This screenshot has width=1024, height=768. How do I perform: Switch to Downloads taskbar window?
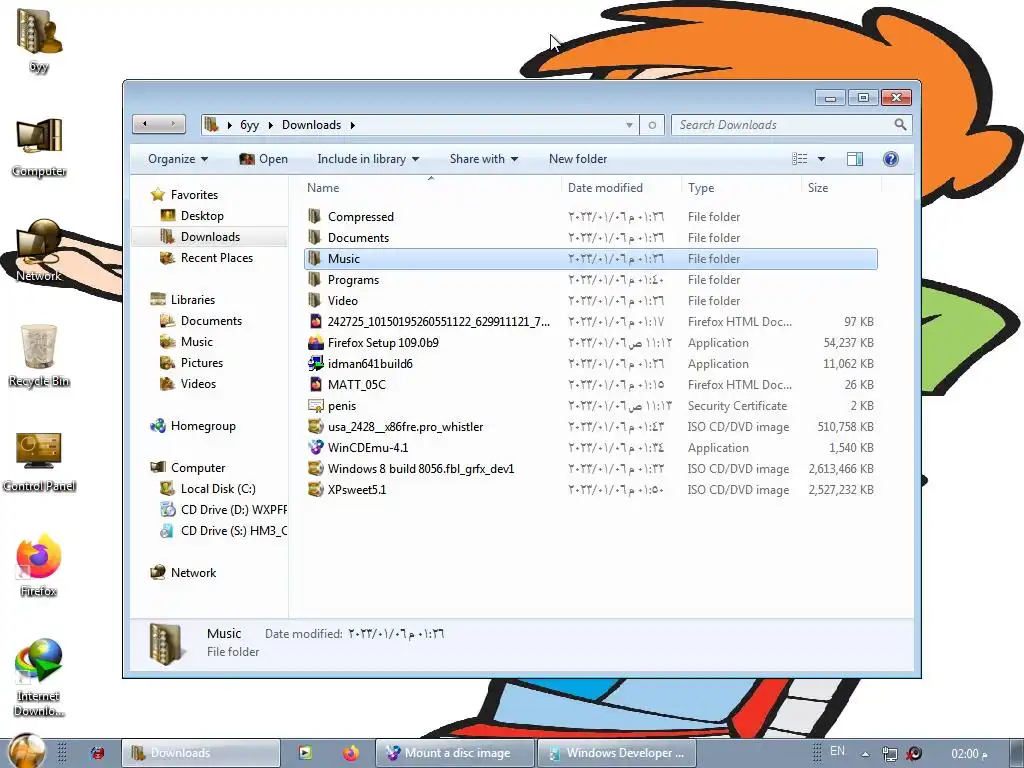click(201, 753)
